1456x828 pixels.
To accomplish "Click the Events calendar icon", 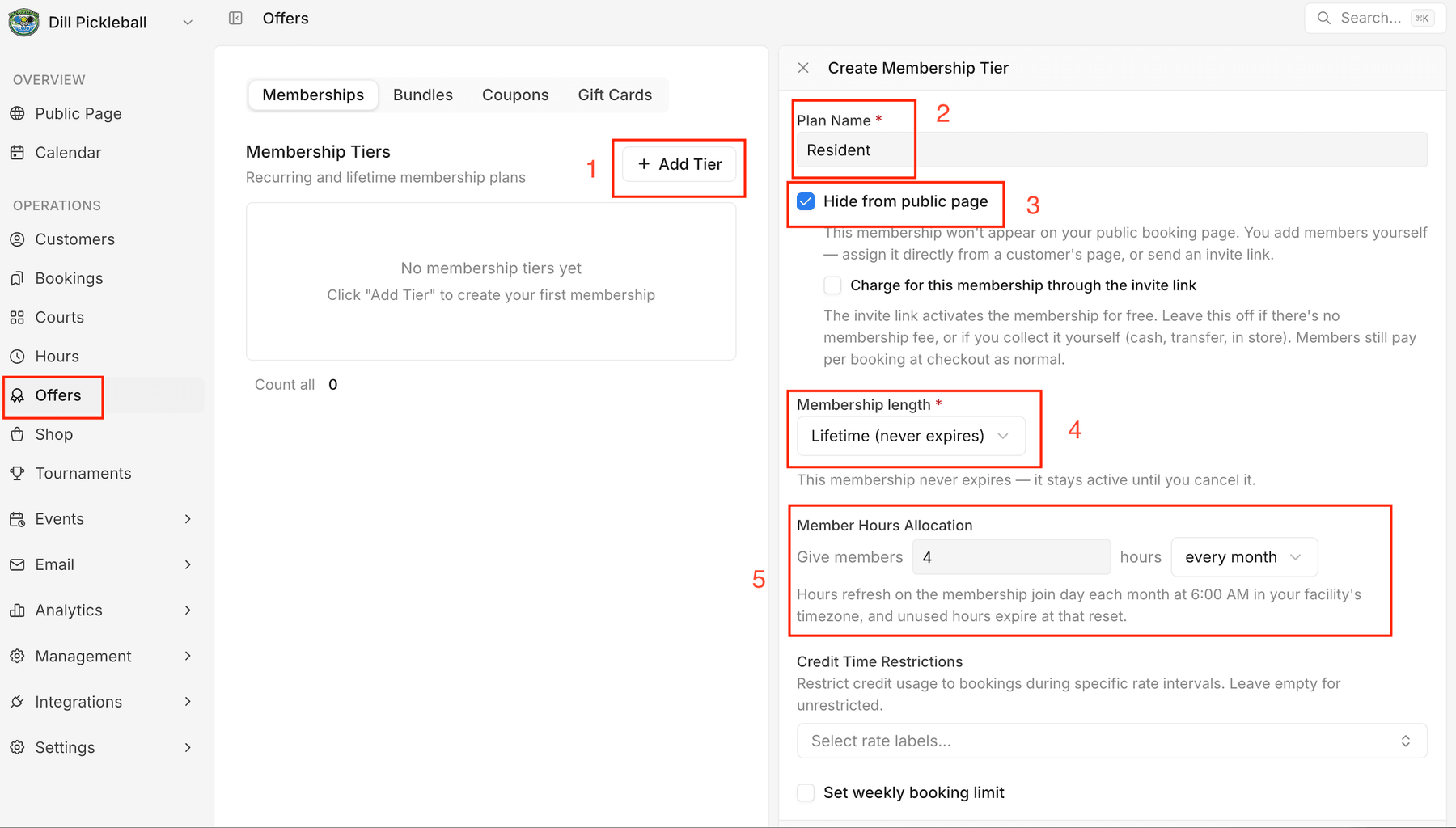I will click(x=17, y=519).
